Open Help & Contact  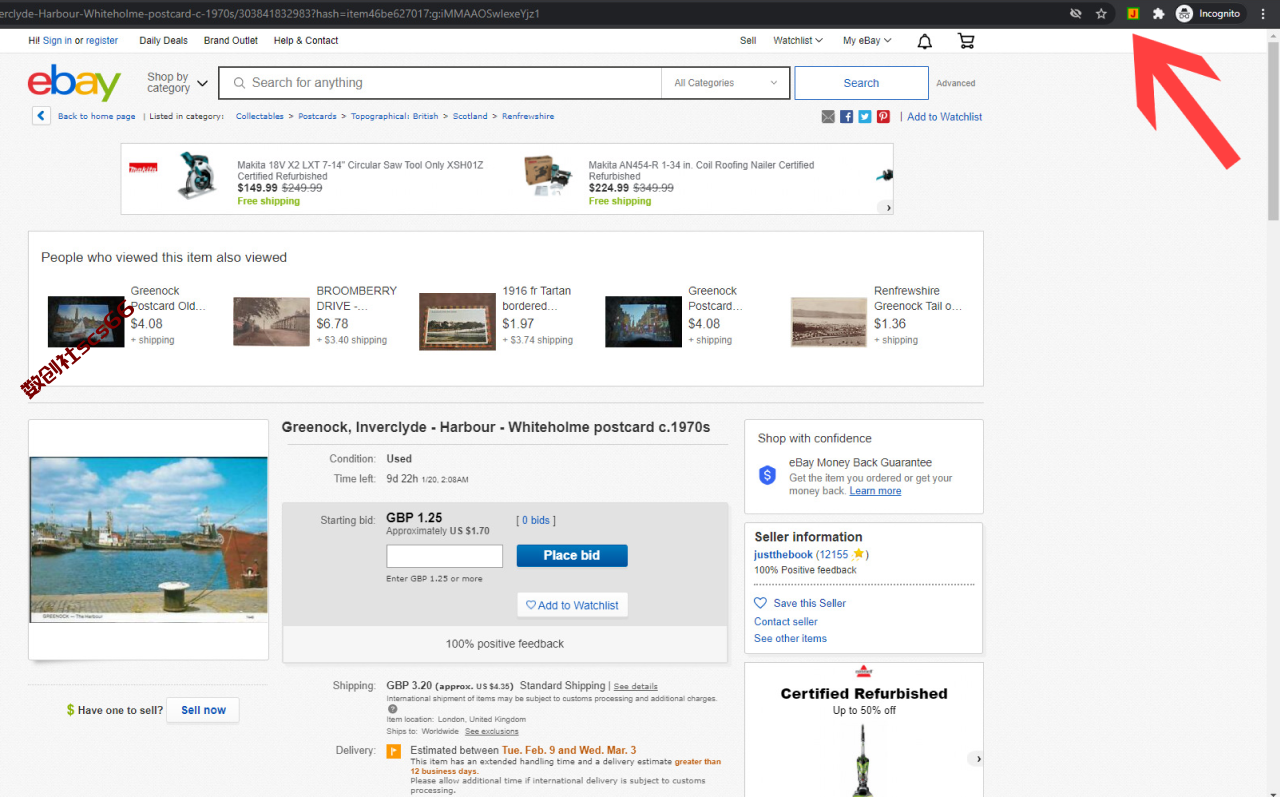point(306,41)
